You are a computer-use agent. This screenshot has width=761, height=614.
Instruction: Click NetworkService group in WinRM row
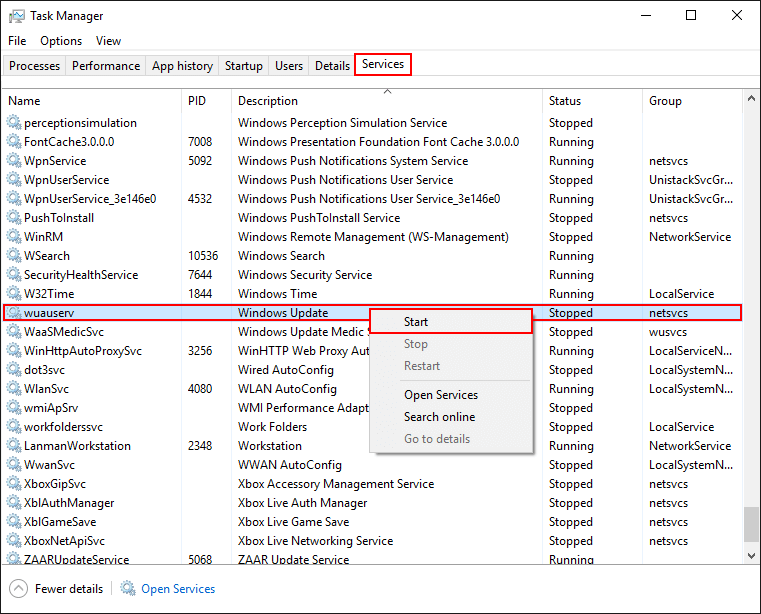(690, 236)
